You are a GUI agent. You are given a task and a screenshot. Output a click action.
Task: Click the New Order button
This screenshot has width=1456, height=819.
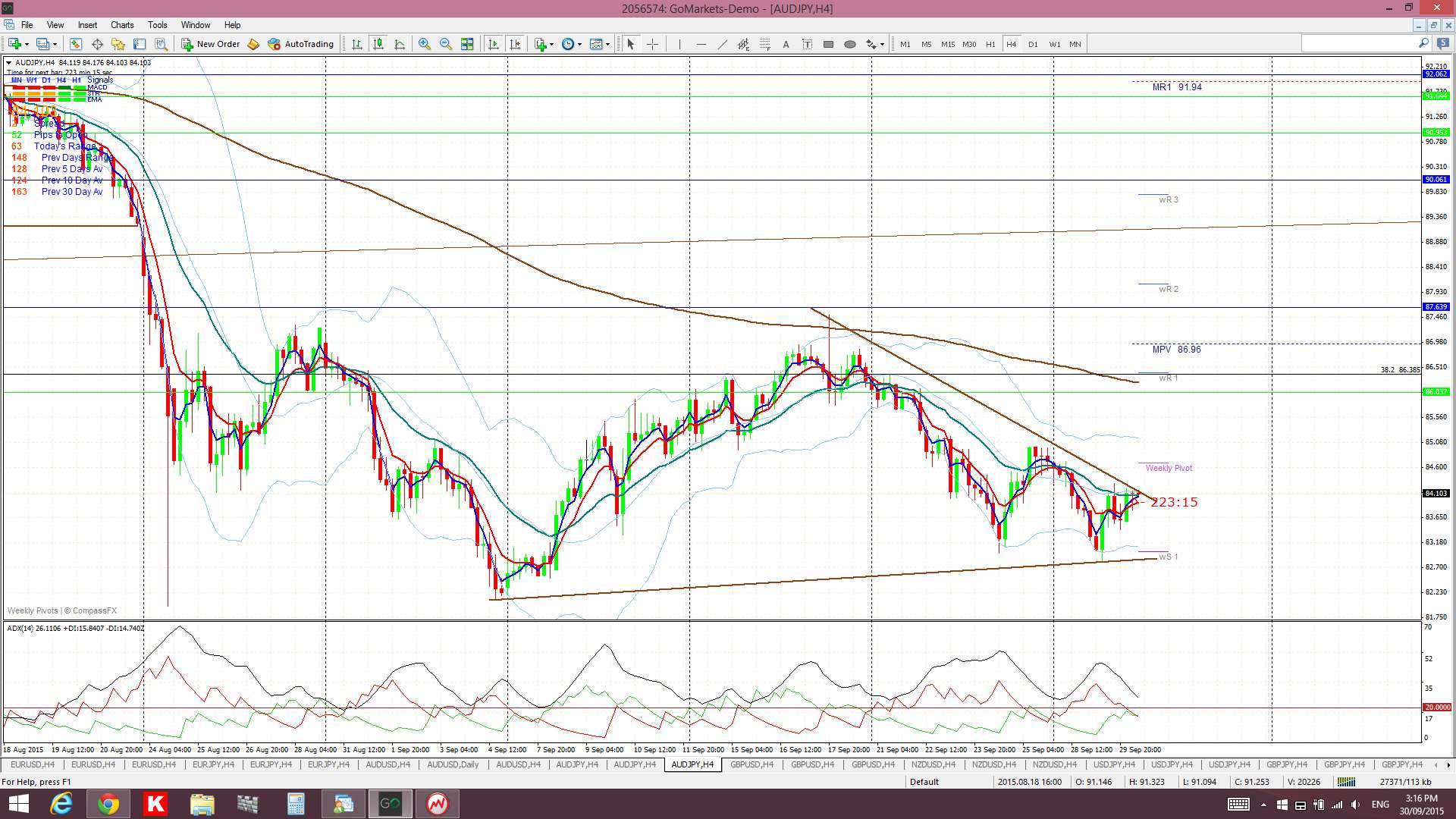point(211,44)
